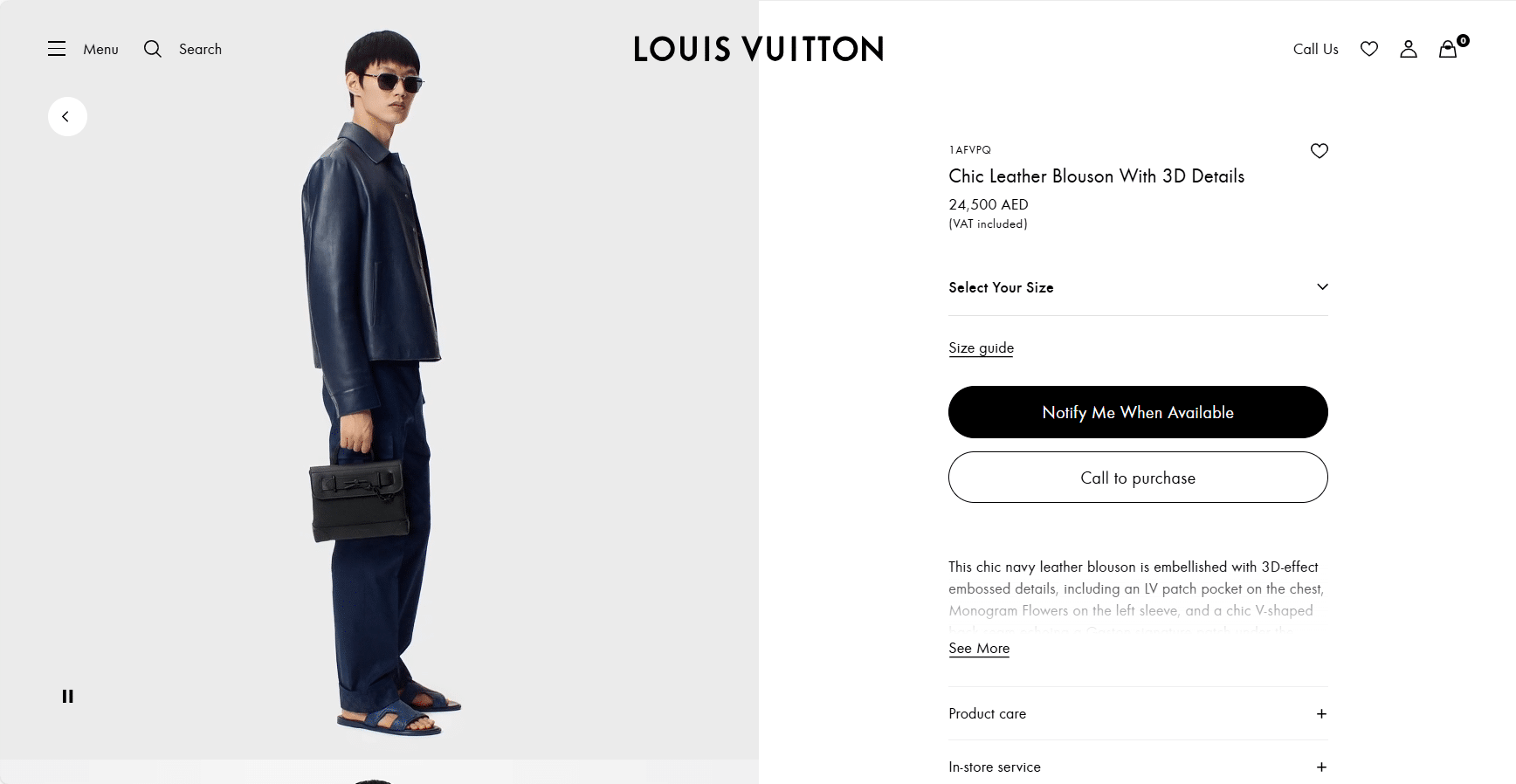Click the Call Us header item
This screenshot has height=784, width=1516.
[1315, 50]
